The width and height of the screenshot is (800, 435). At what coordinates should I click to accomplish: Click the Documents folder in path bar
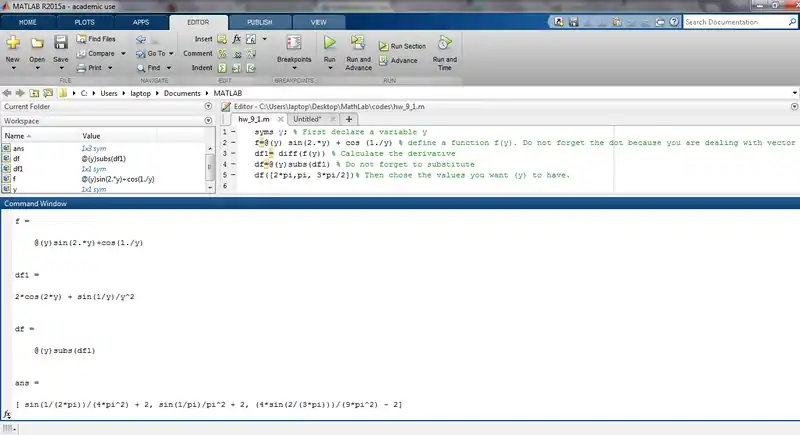[x=182, y=92]
